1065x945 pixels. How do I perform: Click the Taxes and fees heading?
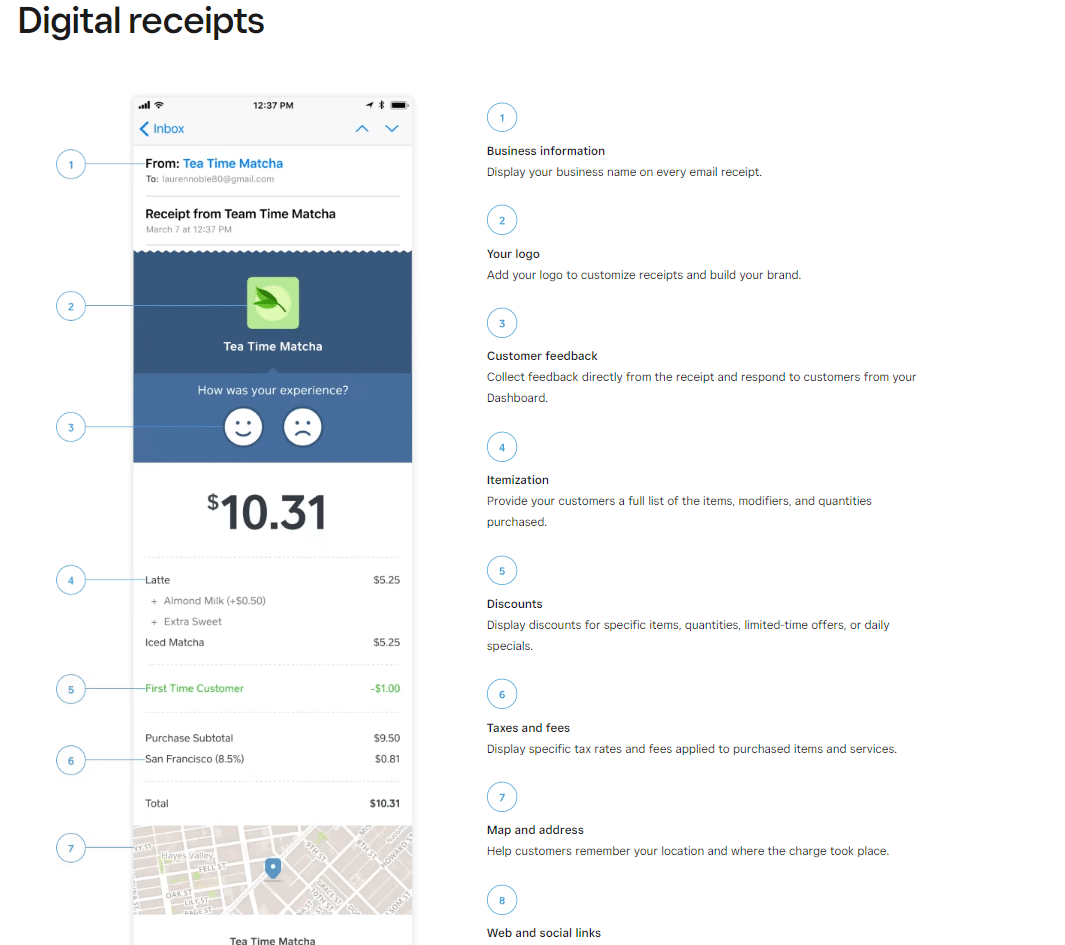tap(528, 728)
